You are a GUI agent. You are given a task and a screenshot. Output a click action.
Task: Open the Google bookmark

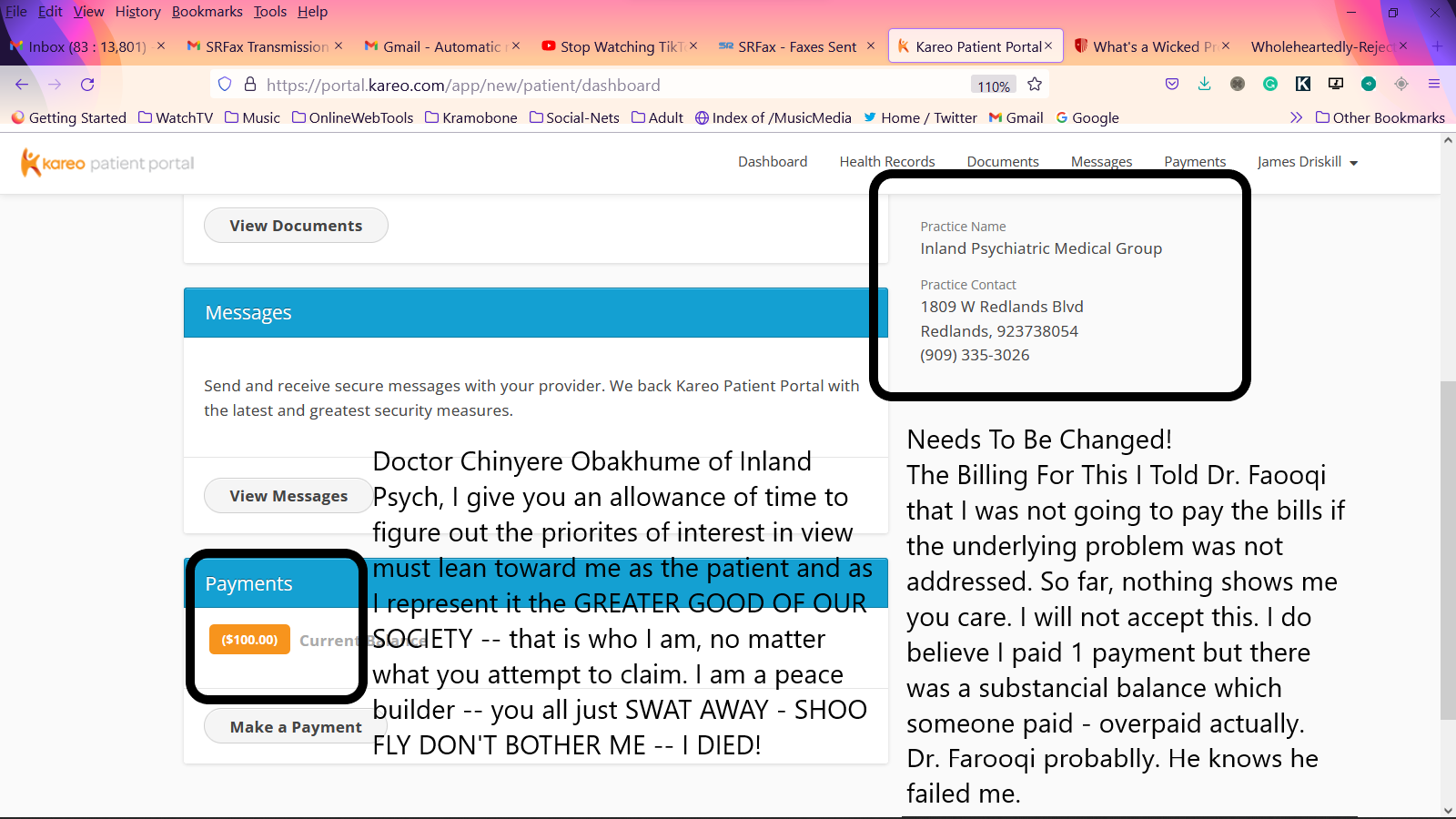[1087, 117]
